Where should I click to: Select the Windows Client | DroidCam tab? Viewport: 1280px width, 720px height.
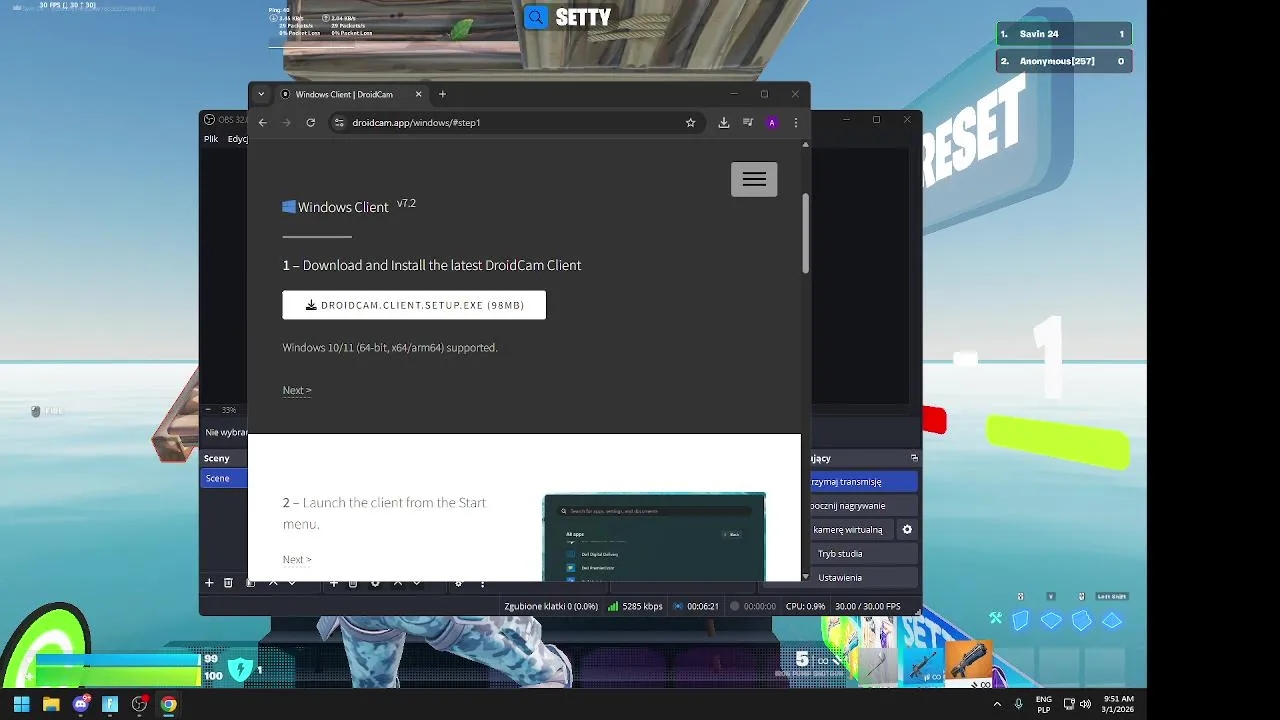click(351, 94)
